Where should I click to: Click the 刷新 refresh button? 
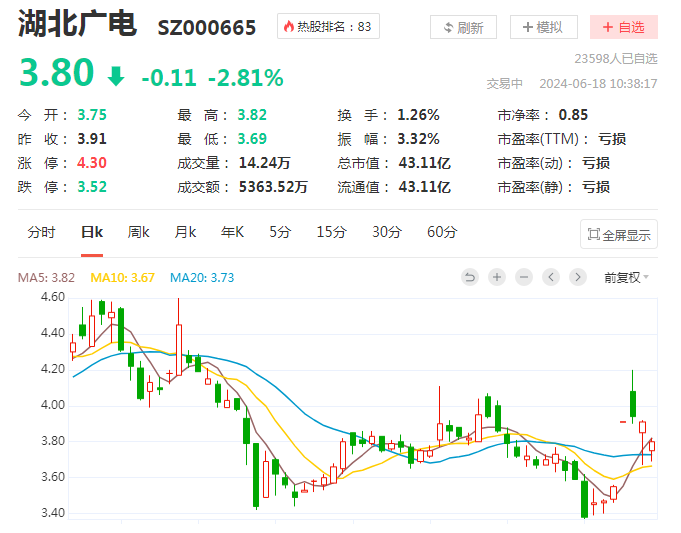(x=464, y=27)
